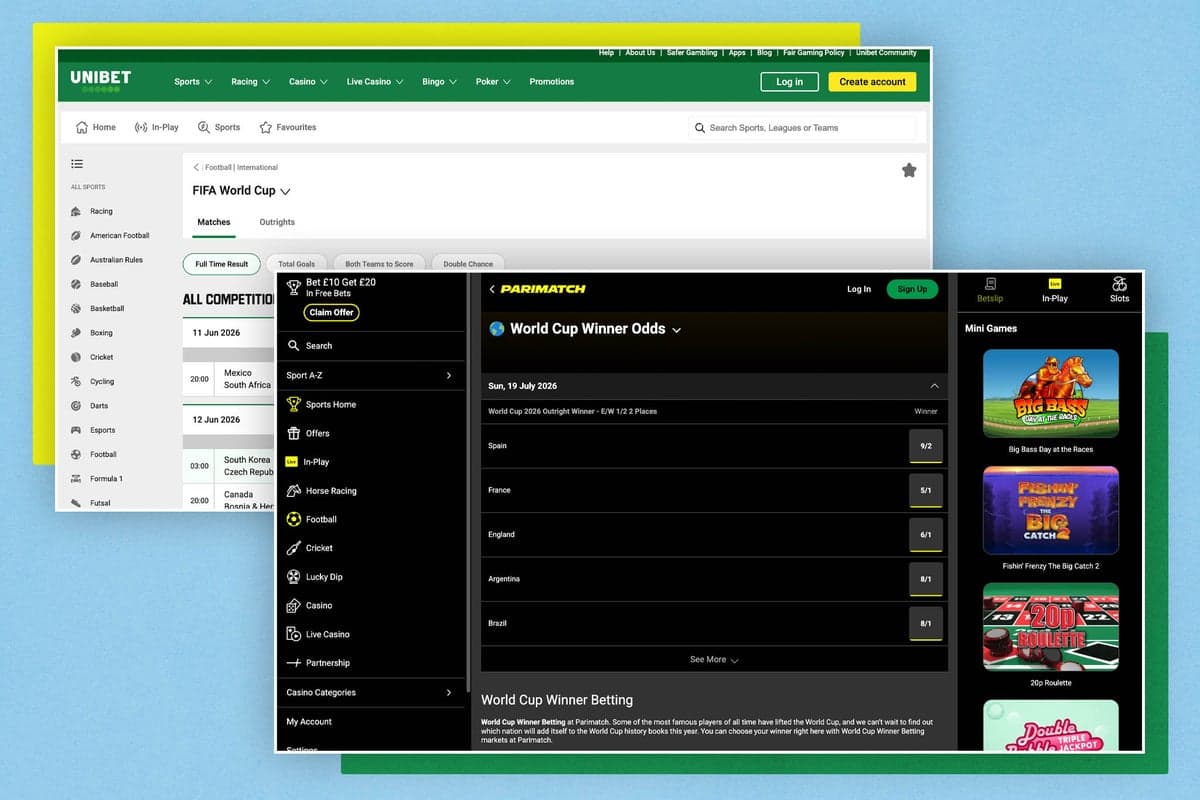Viewport: 1200px width, 800px height.
Task: Expand Unibet Casino top menu
Action: pos(308,82)
